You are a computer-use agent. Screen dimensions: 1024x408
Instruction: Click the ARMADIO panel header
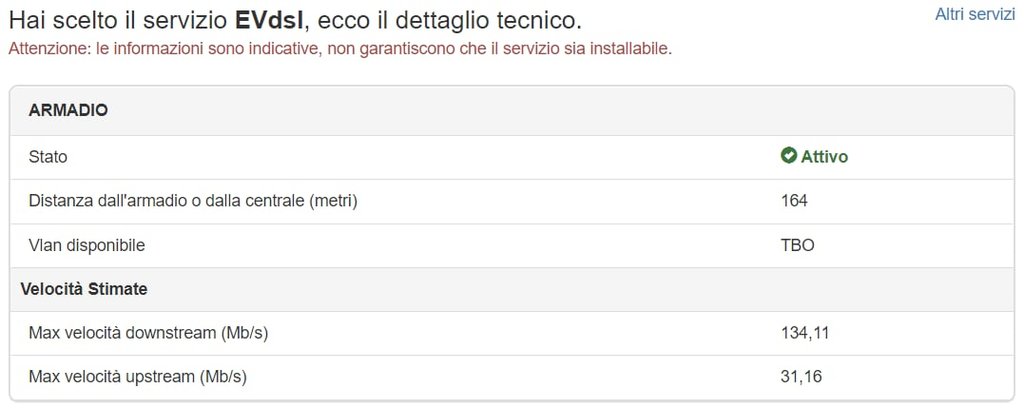click(x=68, y=110)
